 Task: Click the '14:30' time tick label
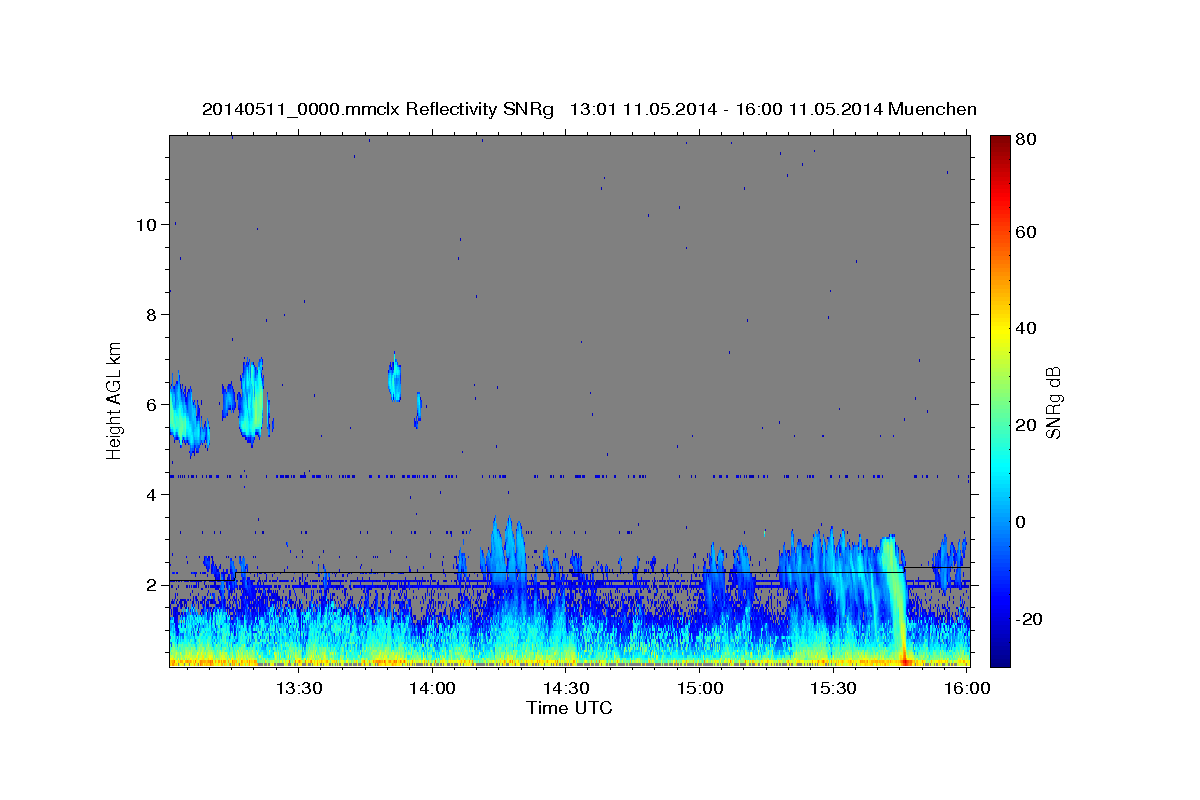click(x=566, y=688)
